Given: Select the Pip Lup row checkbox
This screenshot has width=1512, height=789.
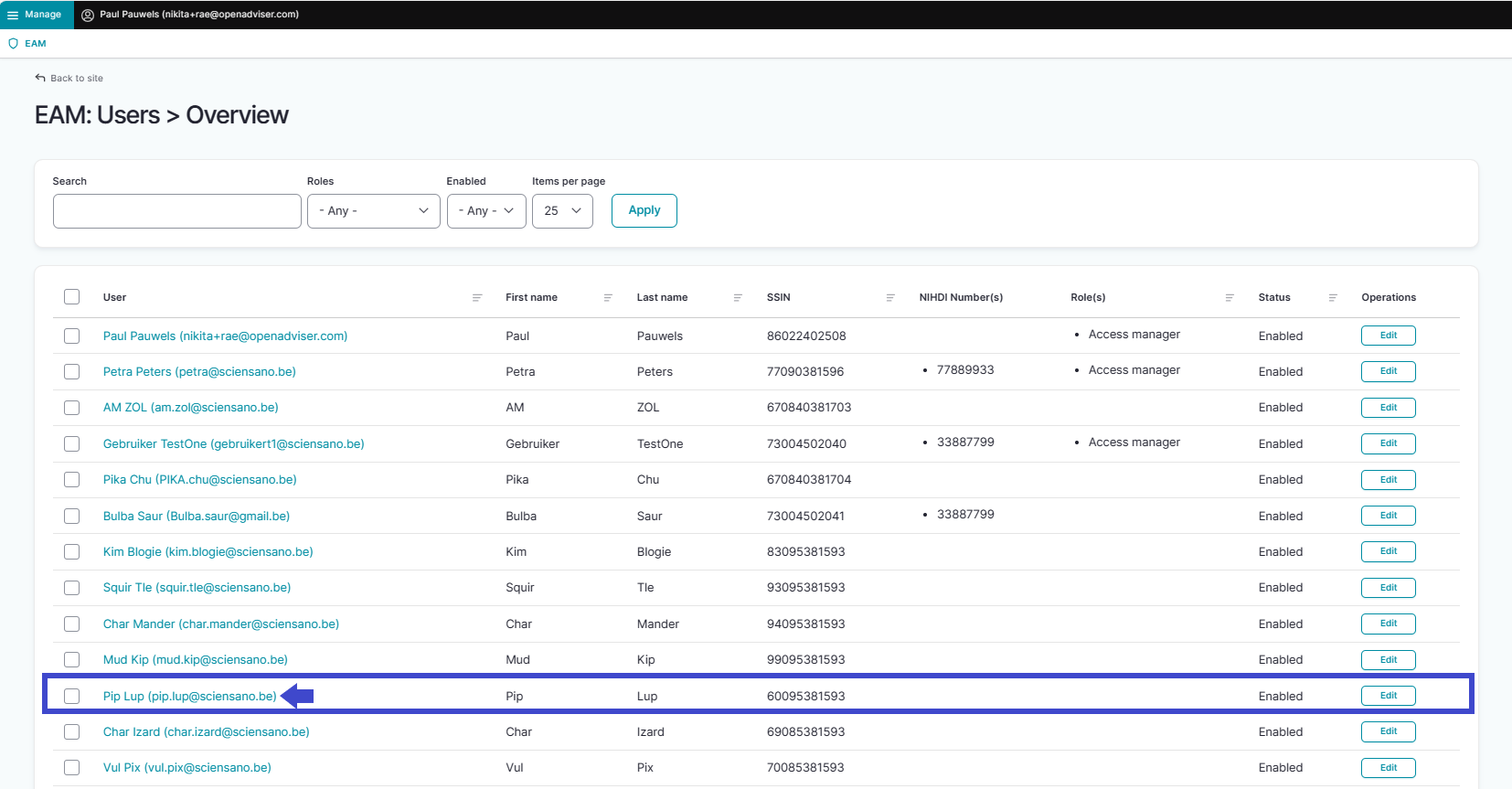Looking at the screenshot, I should coord(72,697).
